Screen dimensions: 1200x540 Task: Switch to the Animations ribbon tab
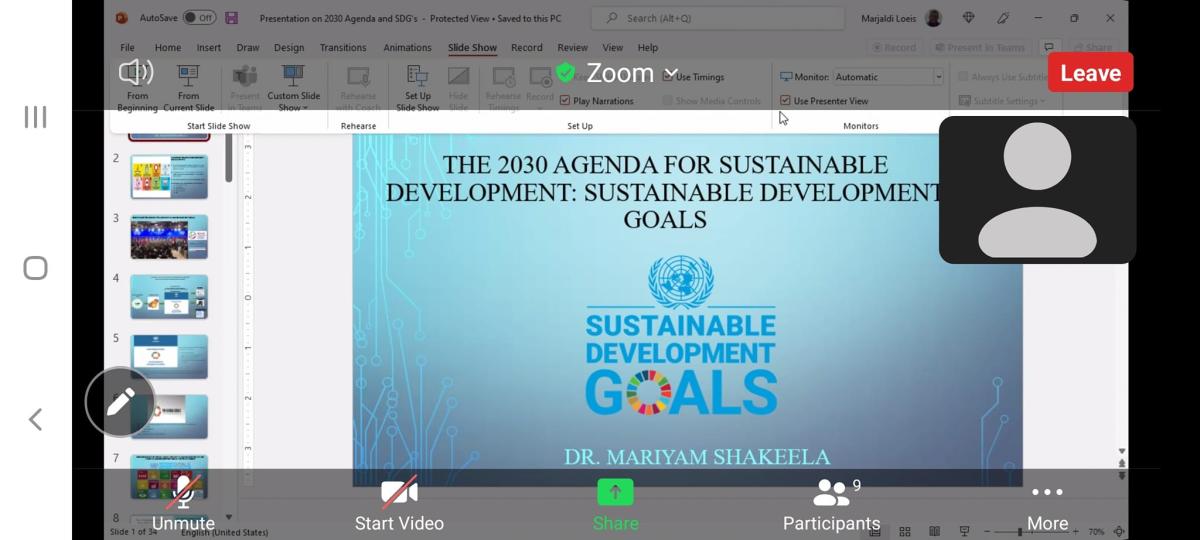pos(407,47)
